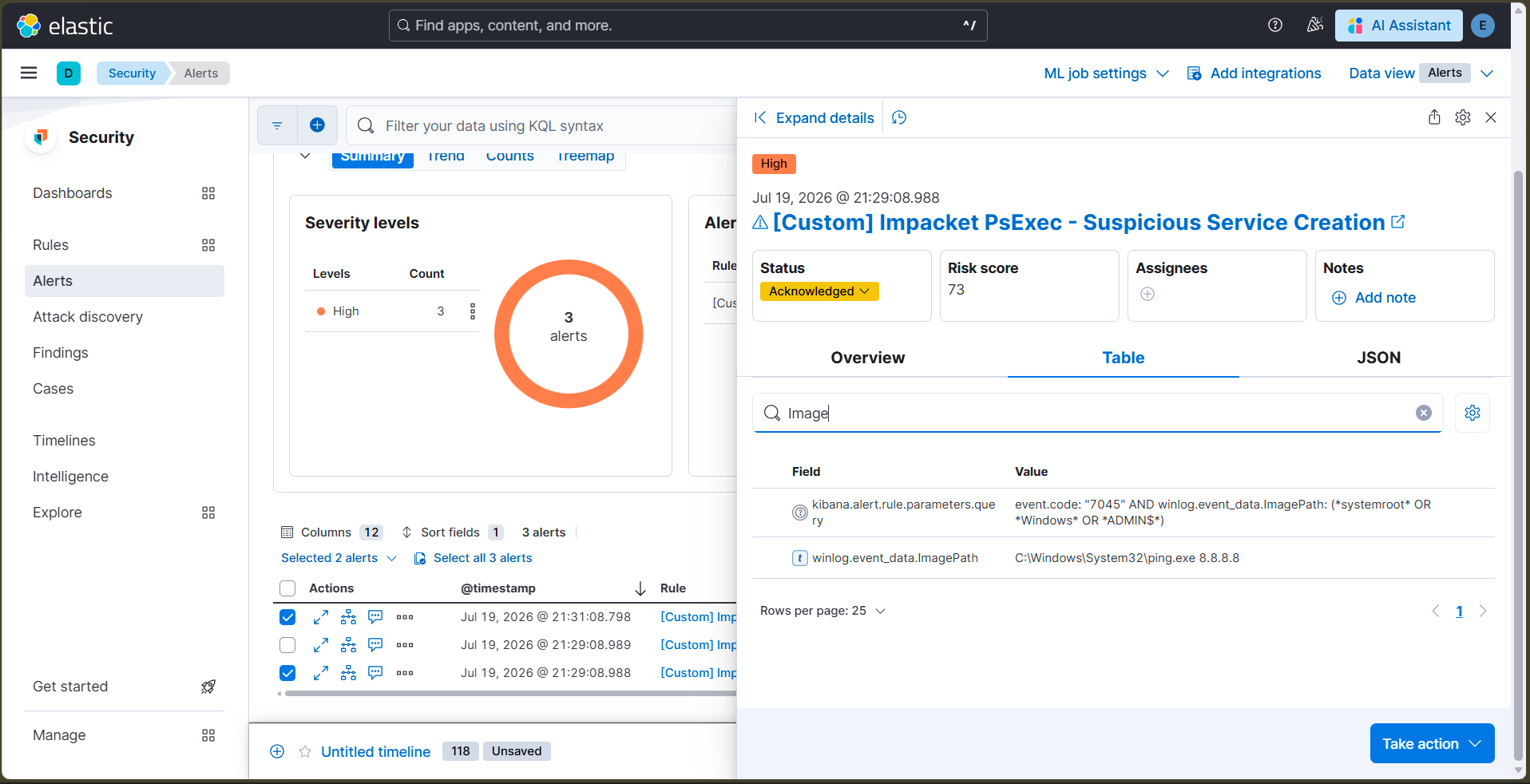The width and height of the screenshot is (1530, 784).
Task: Click the add note comment icon in last alert row
Action: [375, 673]
